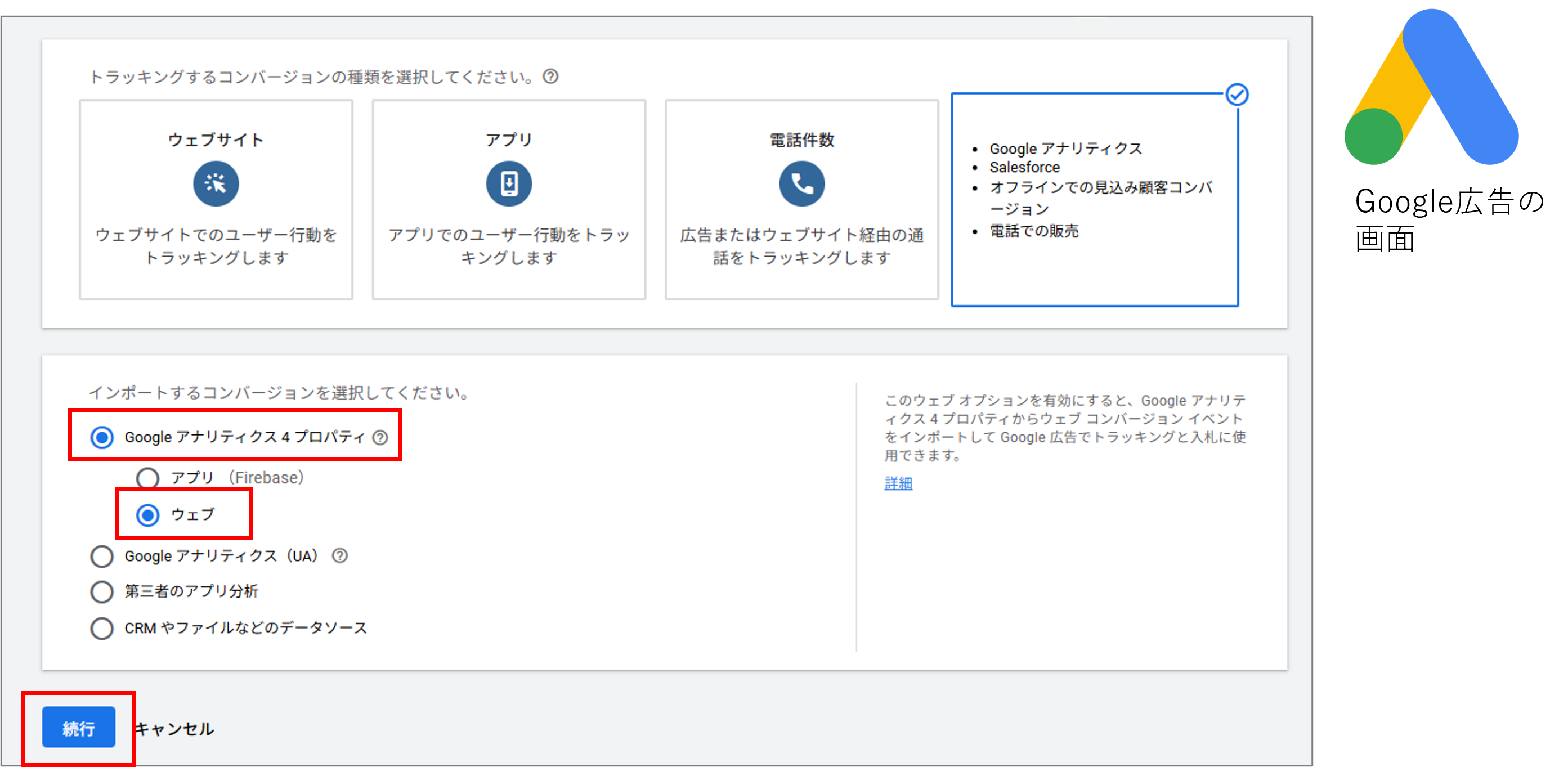Click the キャンセル button

(x=174, y=729)
